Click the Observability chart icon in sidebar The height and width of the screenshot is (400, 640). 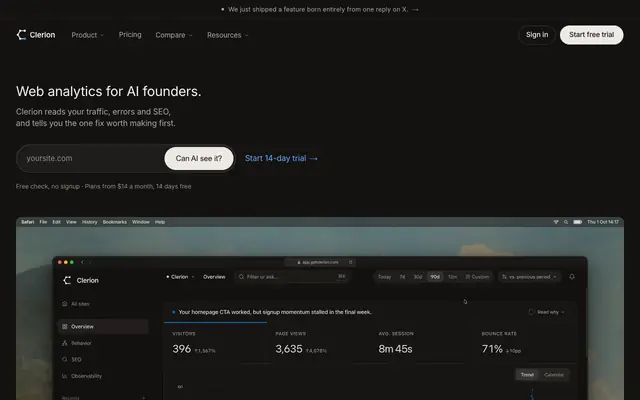click(64, 376)
